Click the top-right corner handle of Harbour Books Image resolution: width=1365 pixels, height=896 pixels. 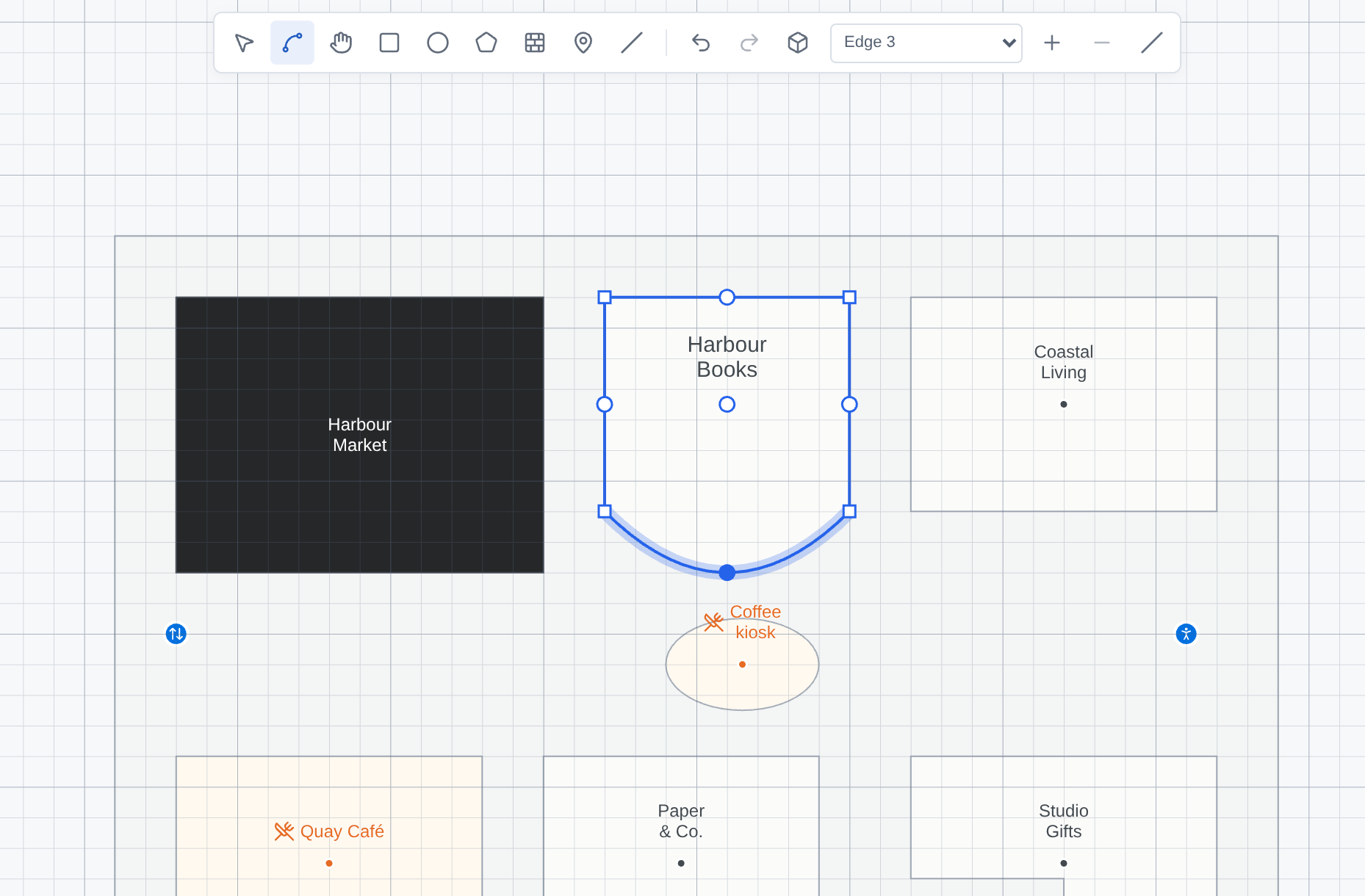pyautogui.click(x=849, y=297)
